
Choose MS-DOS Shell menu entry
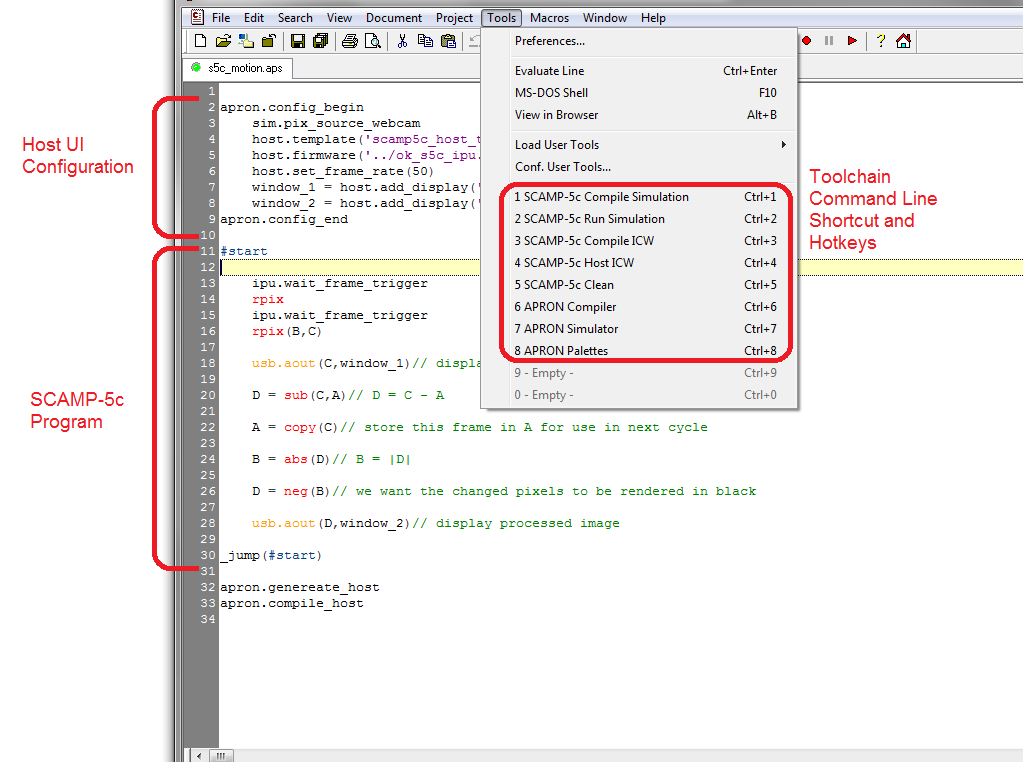639,93
